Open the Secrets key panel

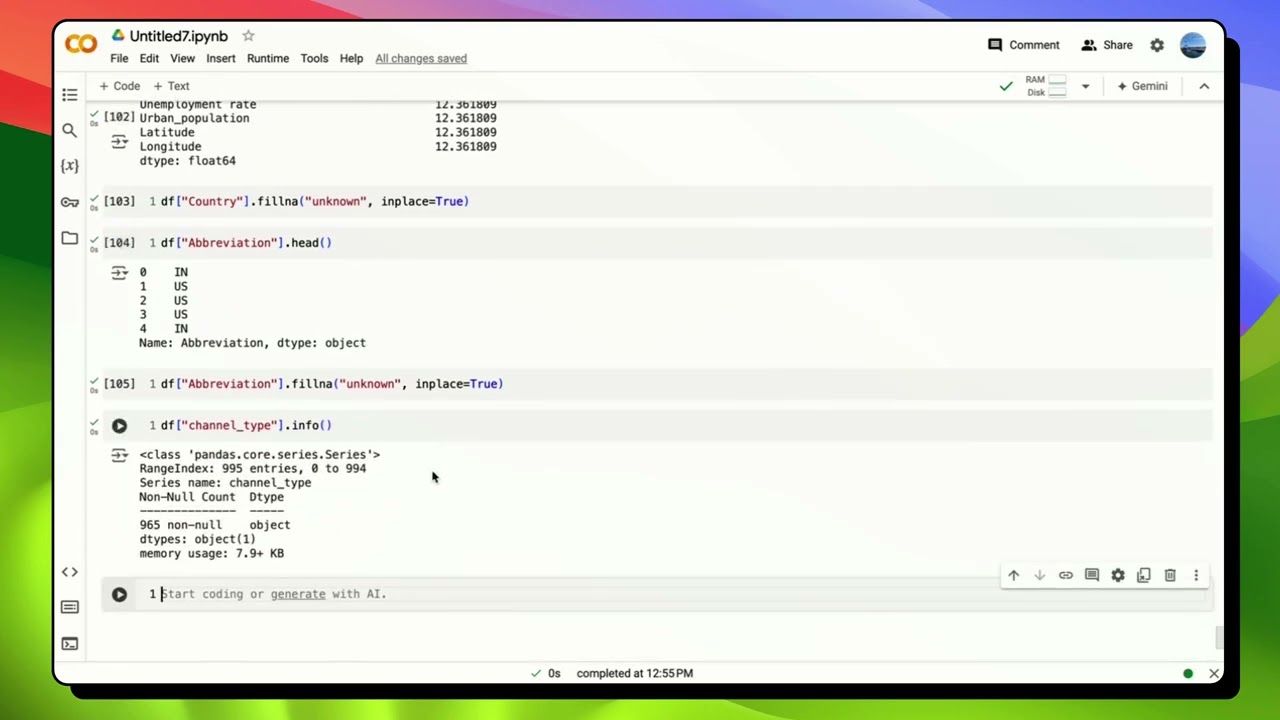(x=70, y=202)
